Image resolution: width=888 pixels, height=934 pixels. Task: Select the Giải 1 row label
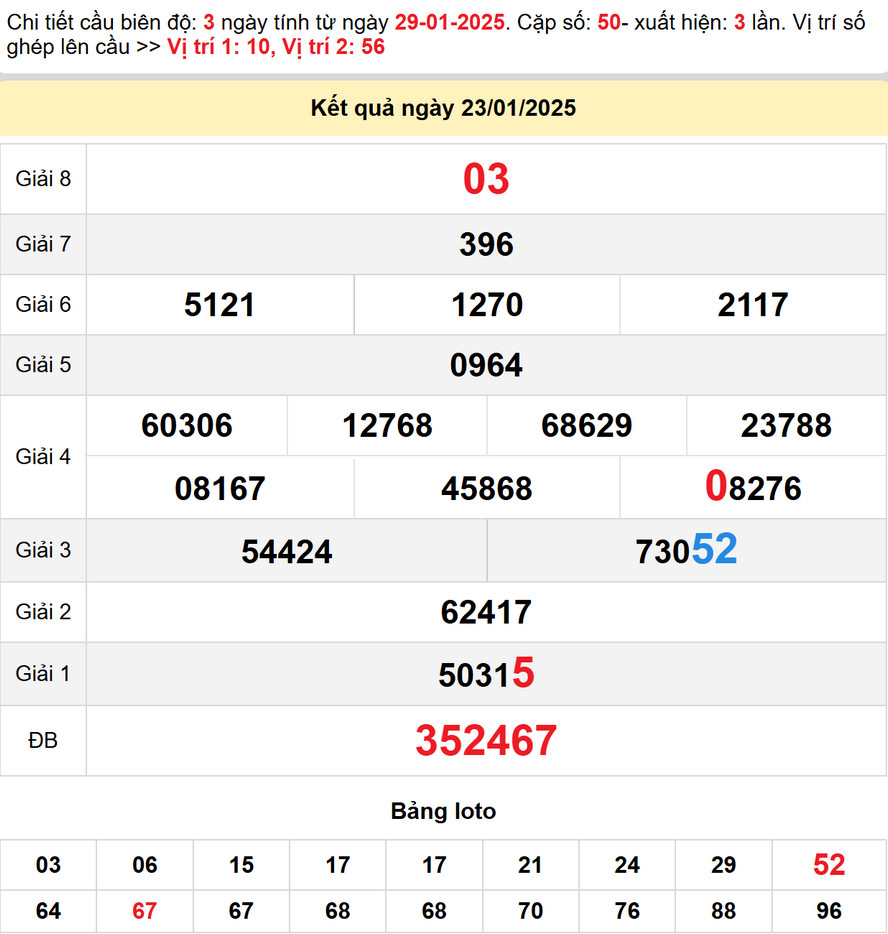pos(43,674)
